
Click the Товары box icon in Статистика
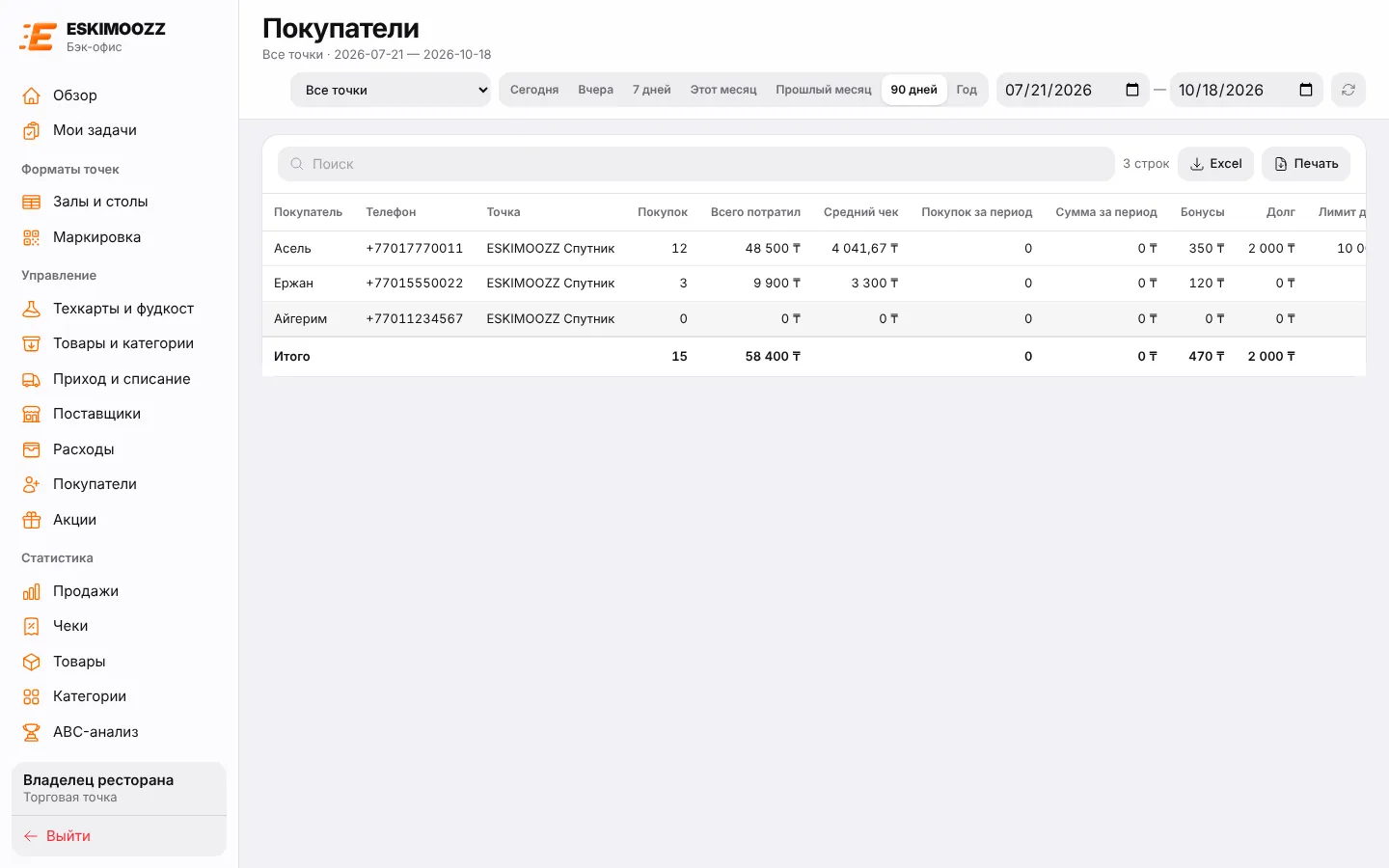[32, 662]
